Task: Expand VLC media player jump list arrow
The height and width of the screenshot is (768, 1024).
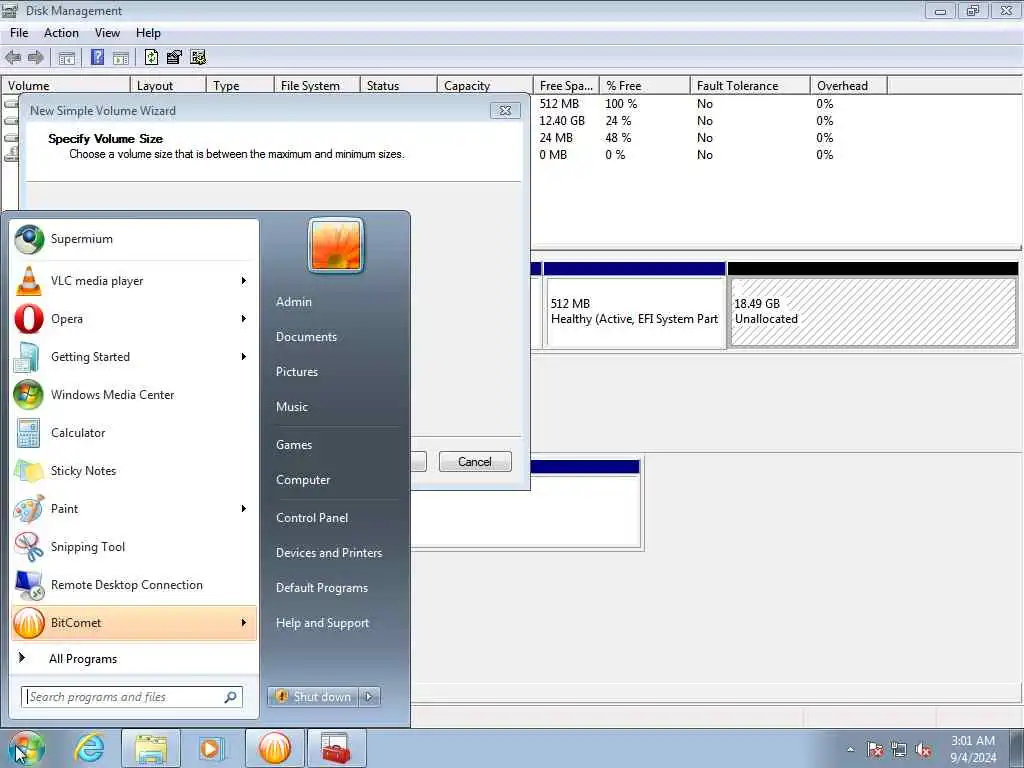Action: pos(244,281)
